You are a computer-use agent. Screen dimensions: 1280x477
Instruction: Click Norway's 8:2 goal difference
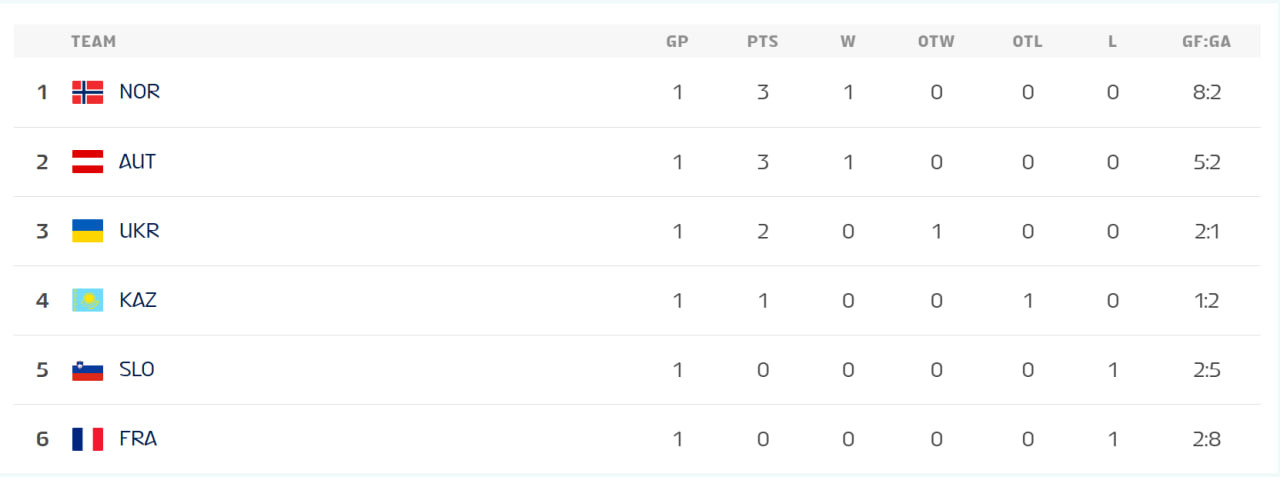(x=1206, y=93)
